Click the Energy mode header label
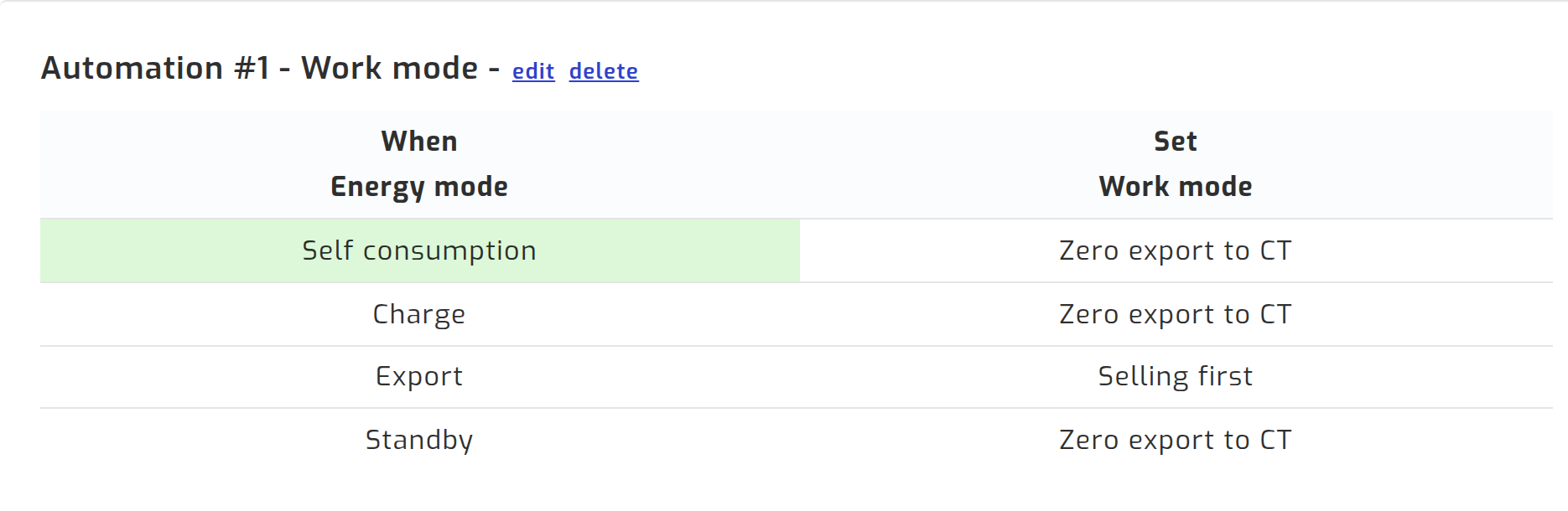 point(419,186)
